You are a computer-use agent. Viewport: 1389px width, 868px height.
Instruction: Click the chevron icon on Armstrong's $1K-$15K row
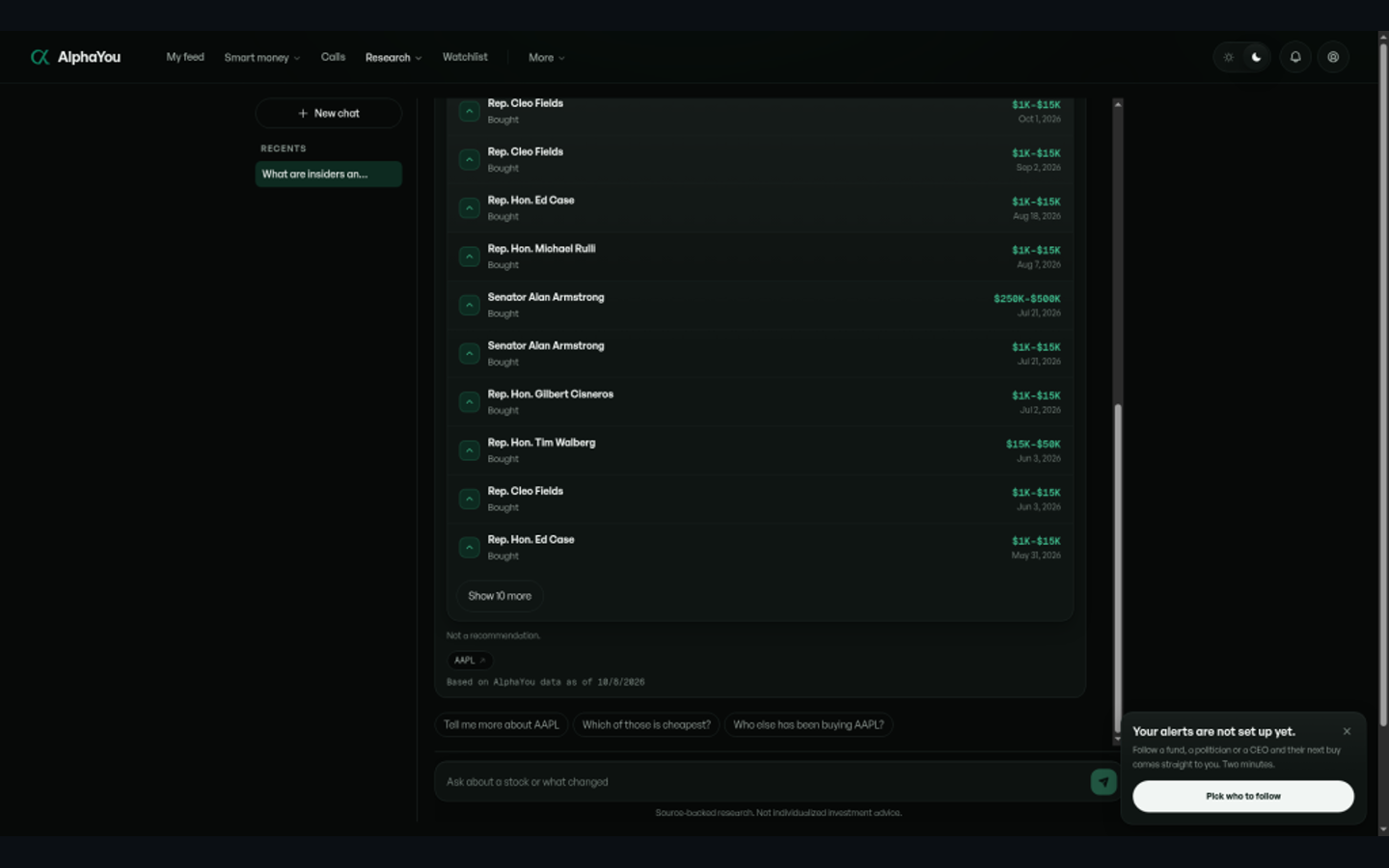(x=469, y=353)
